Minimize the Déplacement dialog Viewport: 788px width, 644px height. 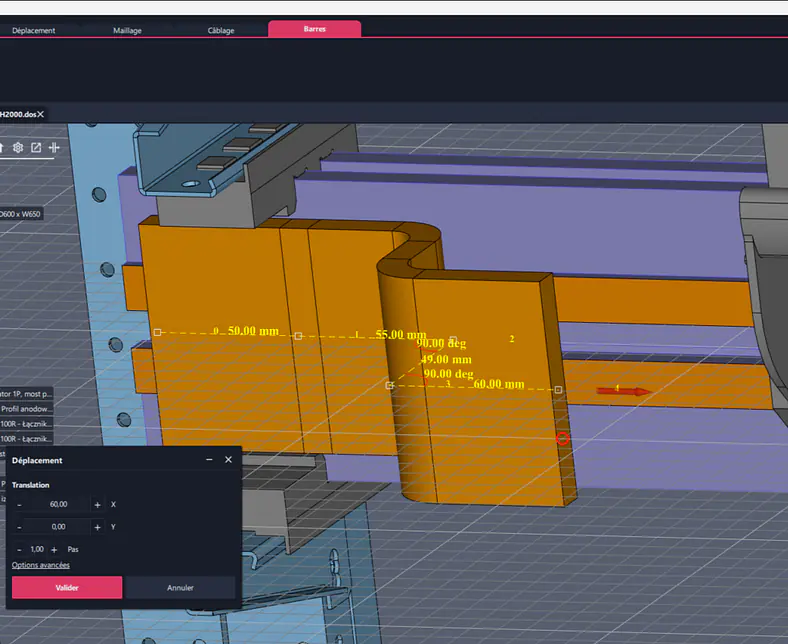[209, 459]
